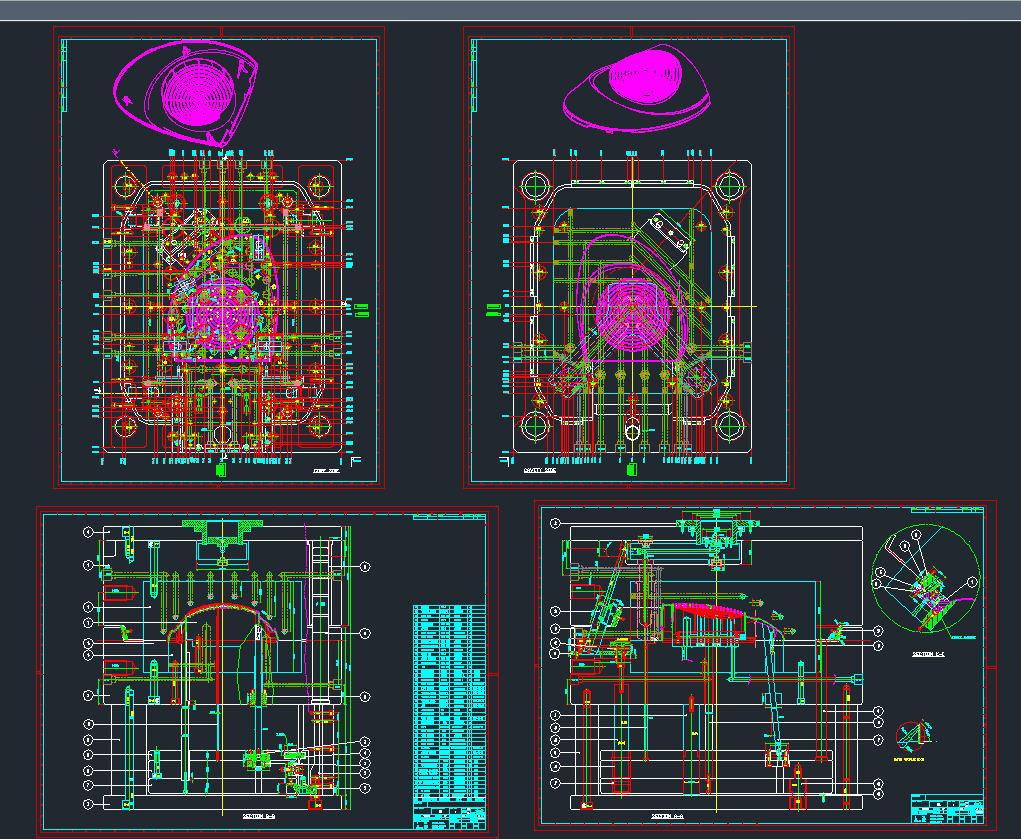Select revision block atop SECTION A-A sheet
1021x839 pixels.
coord(947,509)
